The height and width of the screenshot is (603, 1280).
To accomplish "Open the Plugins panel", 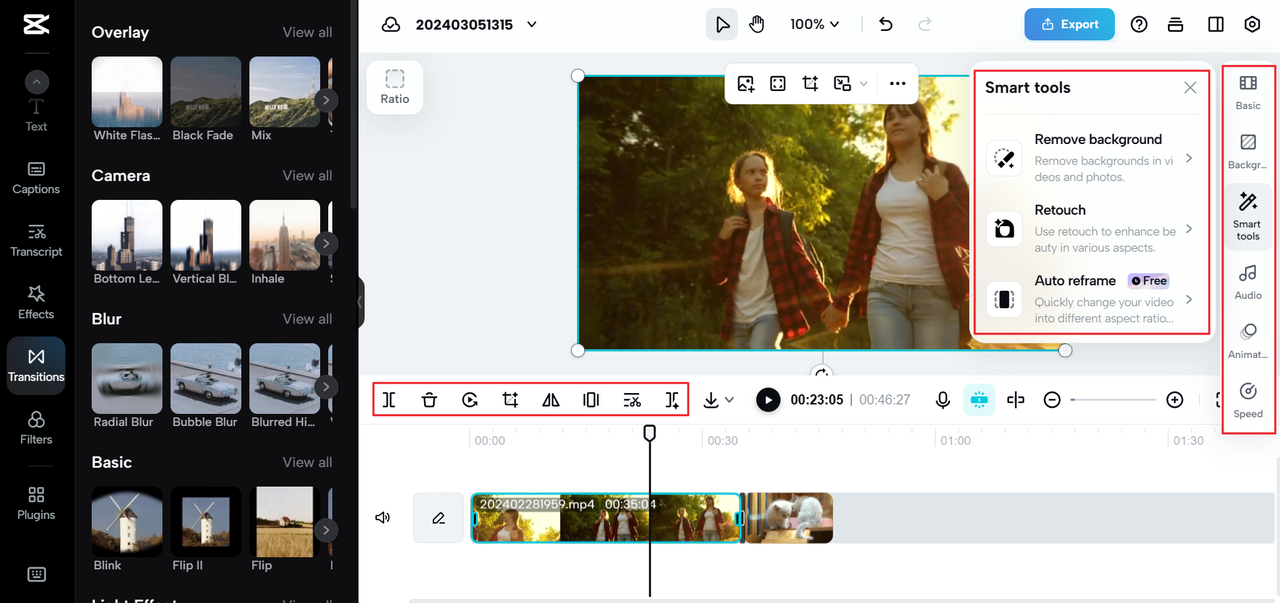I will (x=36, y=503).
